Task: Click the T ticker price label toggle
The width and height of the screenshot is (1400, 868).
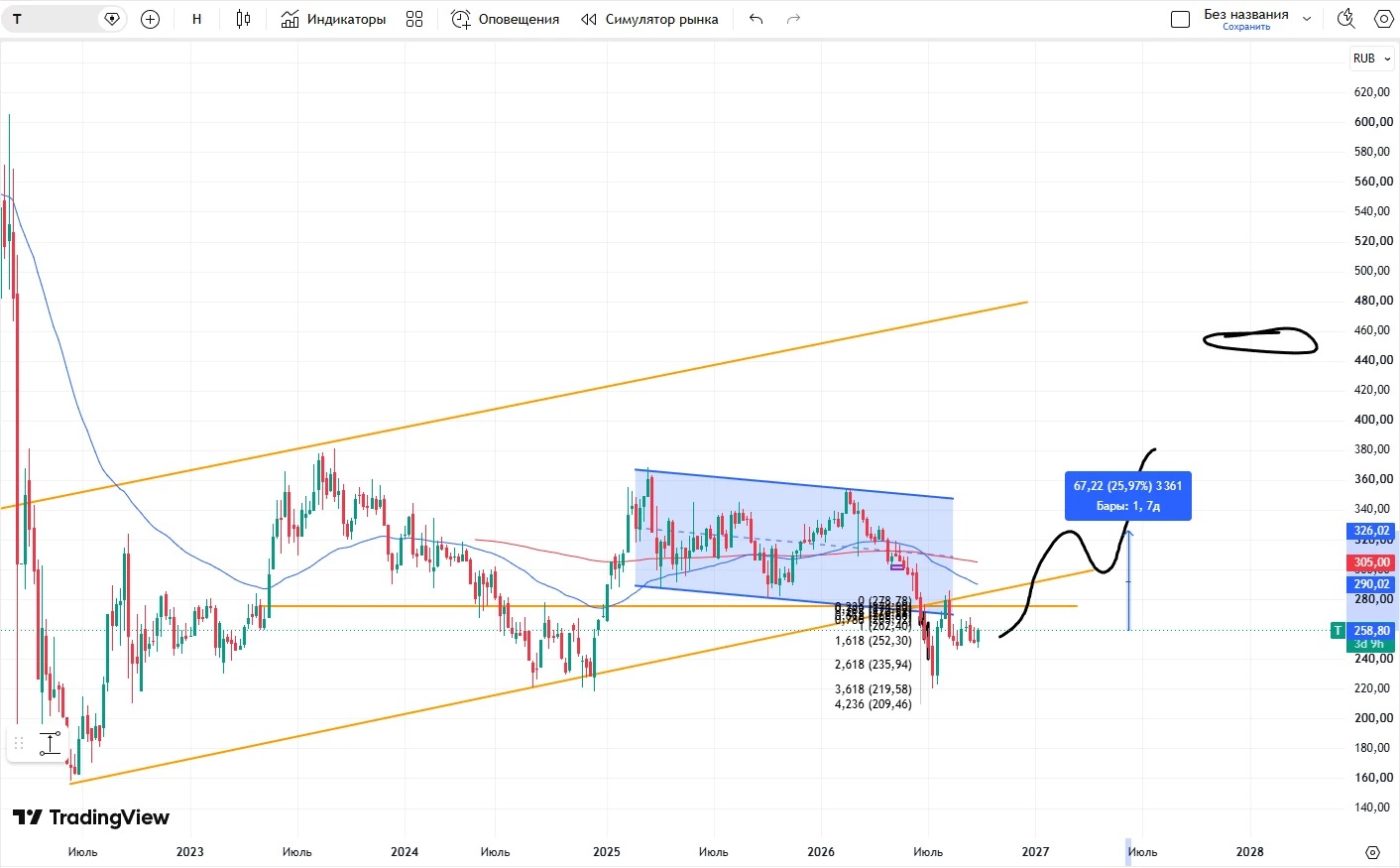Action: [1338, 631]
